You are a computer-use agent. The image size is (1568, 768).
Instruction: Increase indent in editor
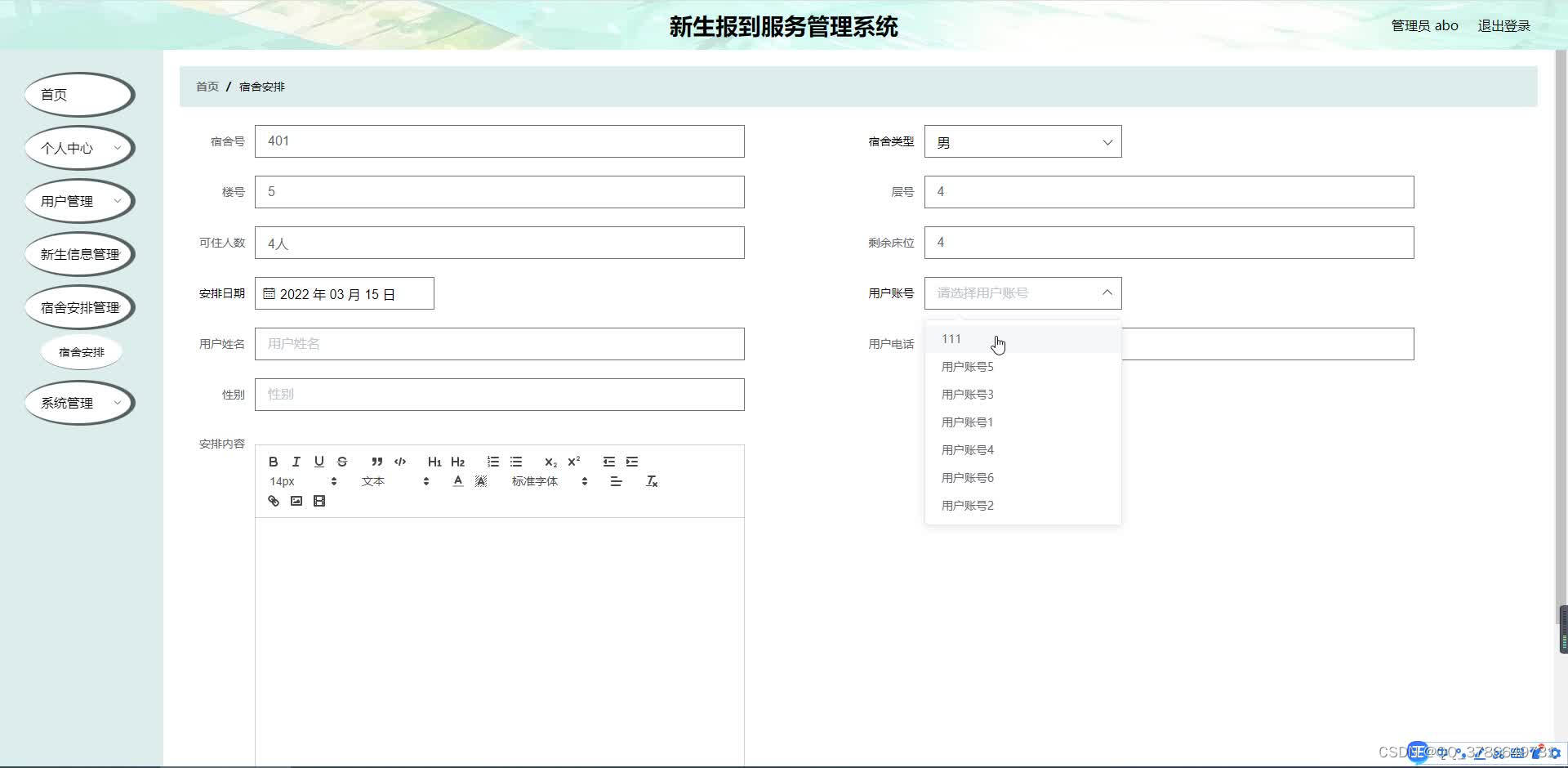coord(631,462)
